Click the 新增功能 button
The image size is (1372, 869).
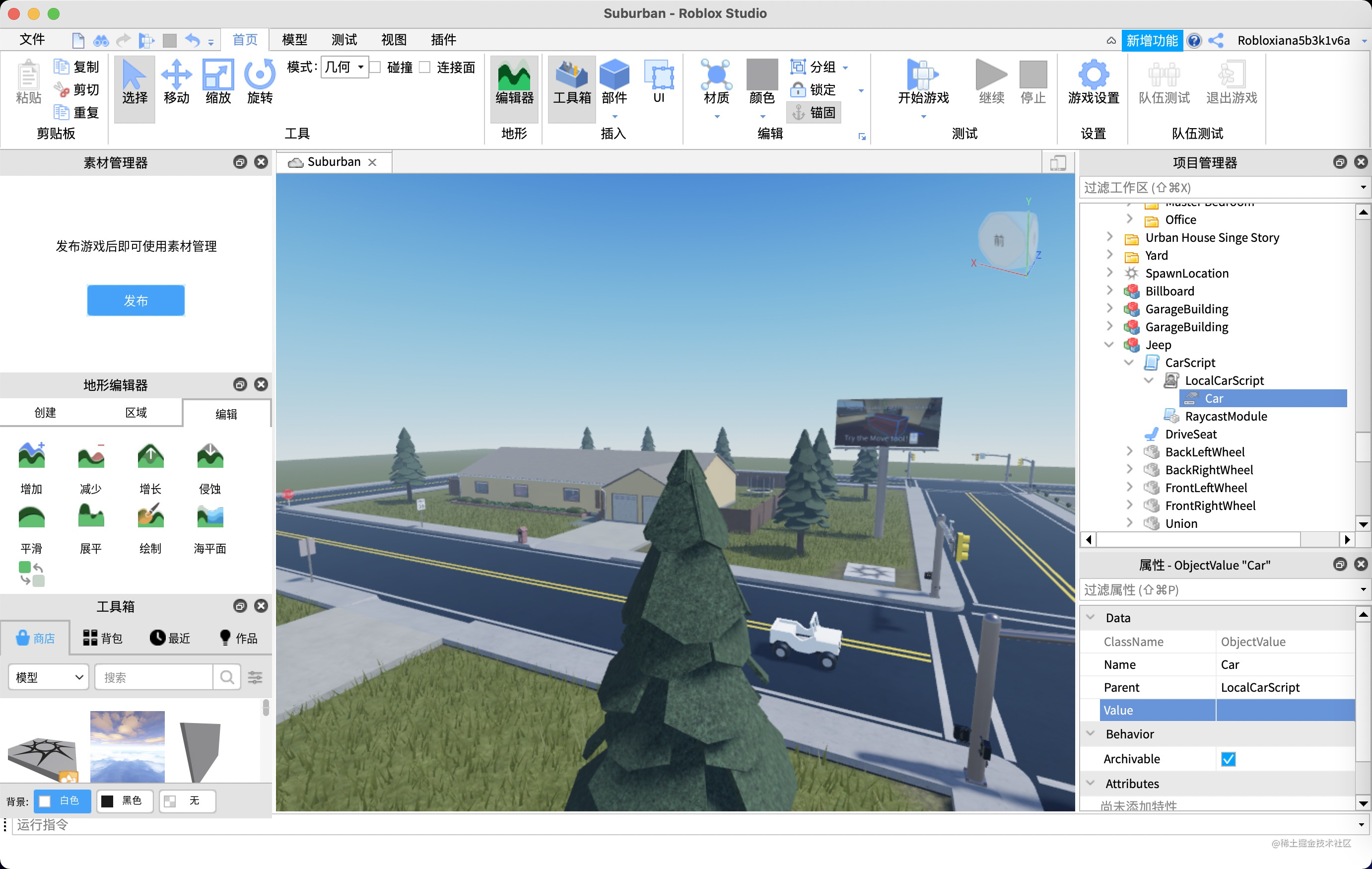coord(1152,40)
